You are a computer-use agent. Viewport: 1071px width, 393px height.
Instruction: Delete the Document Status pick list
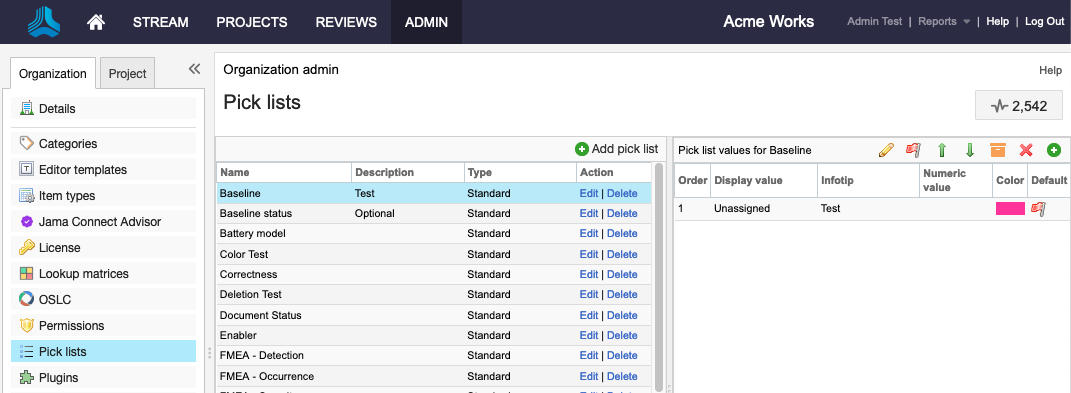tap(622, 315)
